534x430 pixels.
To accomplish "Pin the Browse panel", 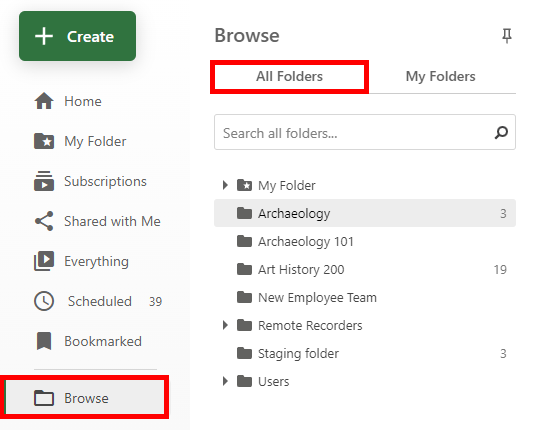I will (x=507, y=35).
